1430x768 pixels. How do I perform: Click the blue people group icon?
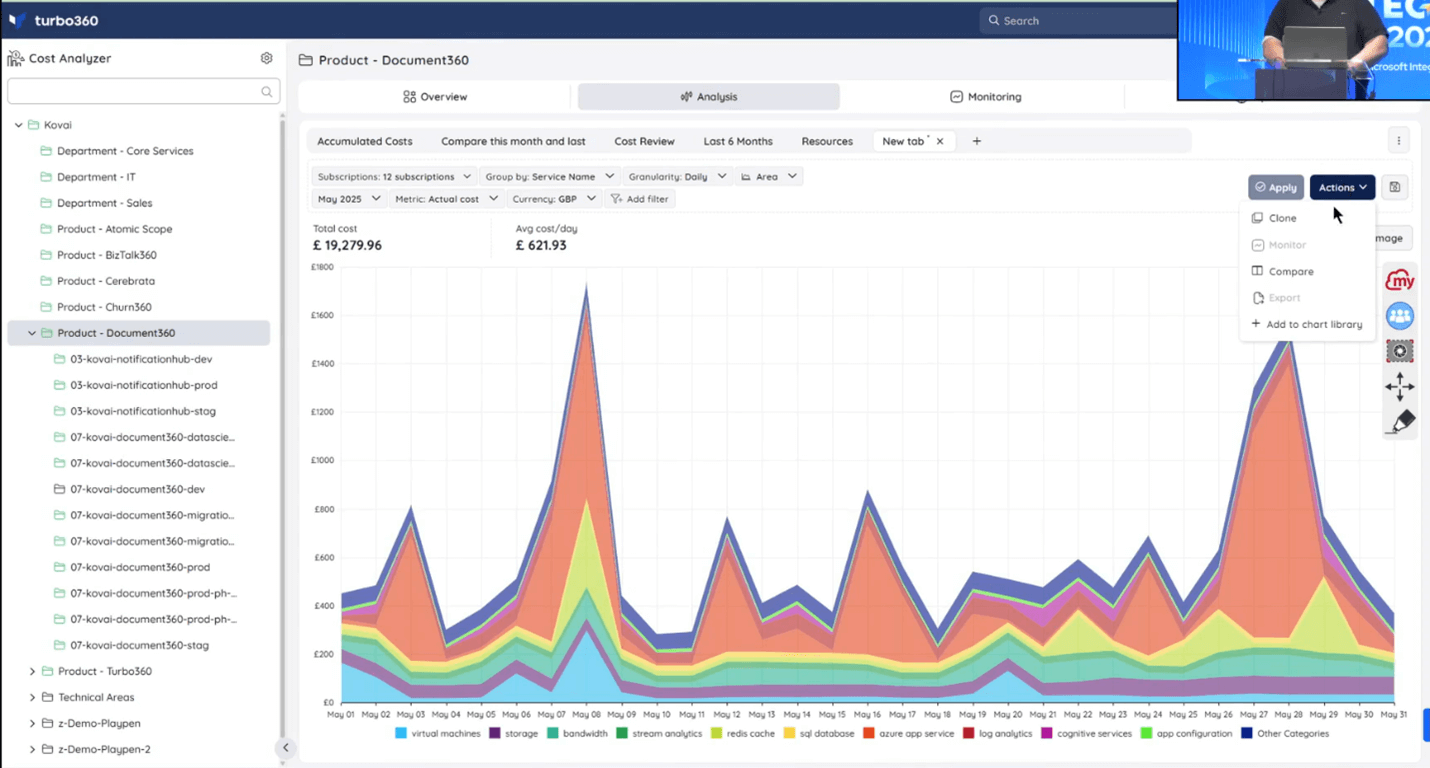(1399, 316)
